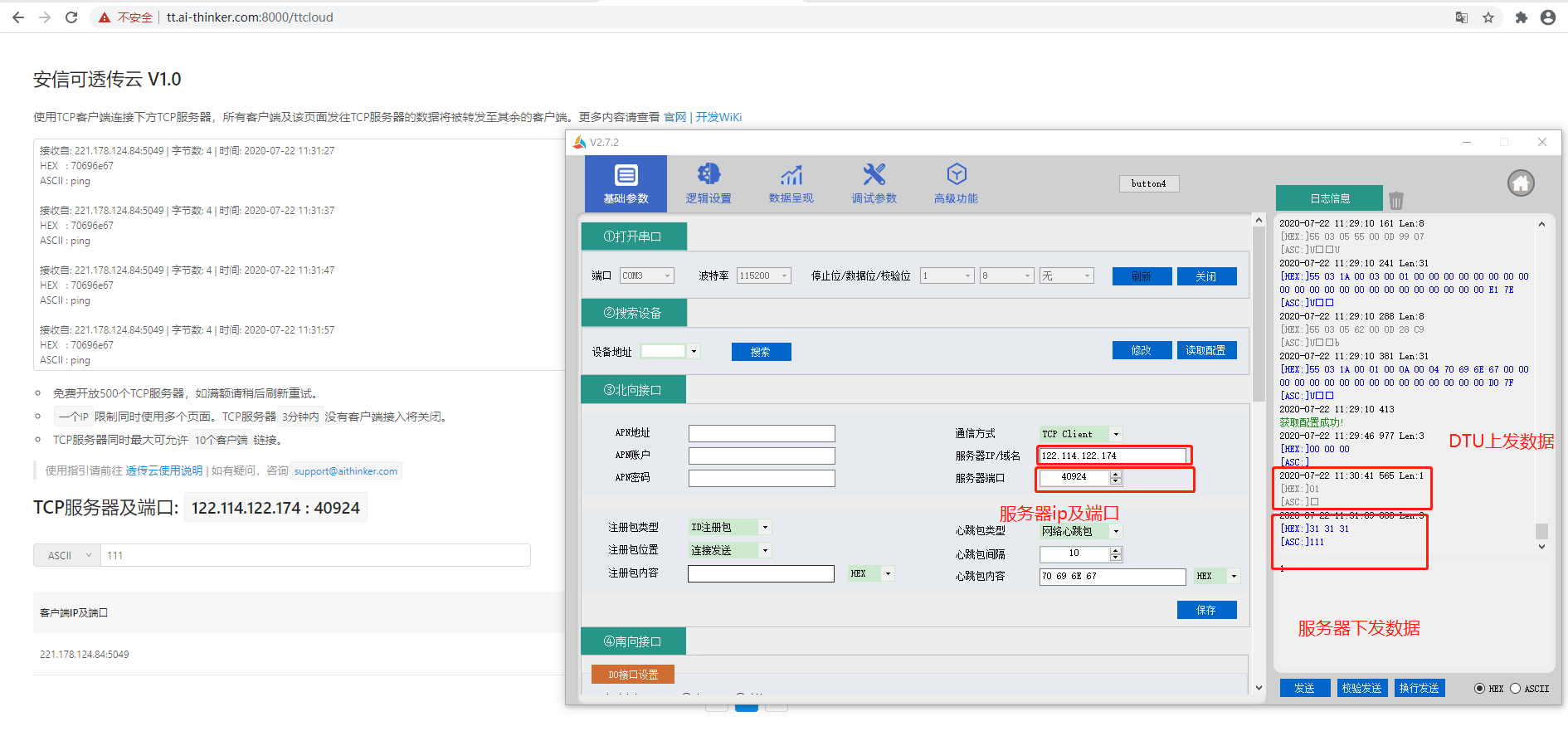This screenshot has width=1568, height=736.
Task: Increase the 服务器端口 port stepper
Action: (x=1116, y=473)
